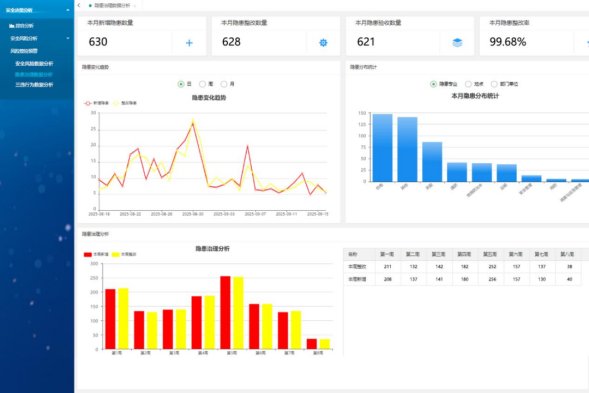
Task: Click the tallest blue distribution bar
Action: (x=382, y=148)
